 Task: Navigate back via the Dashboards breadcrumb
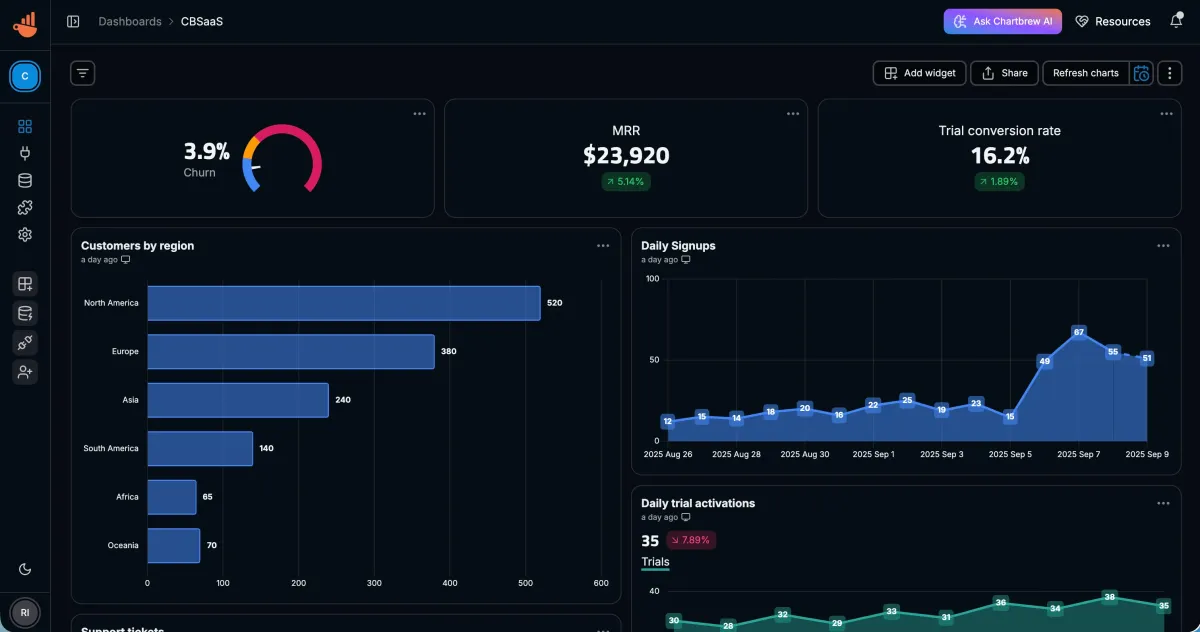(130, 20)
